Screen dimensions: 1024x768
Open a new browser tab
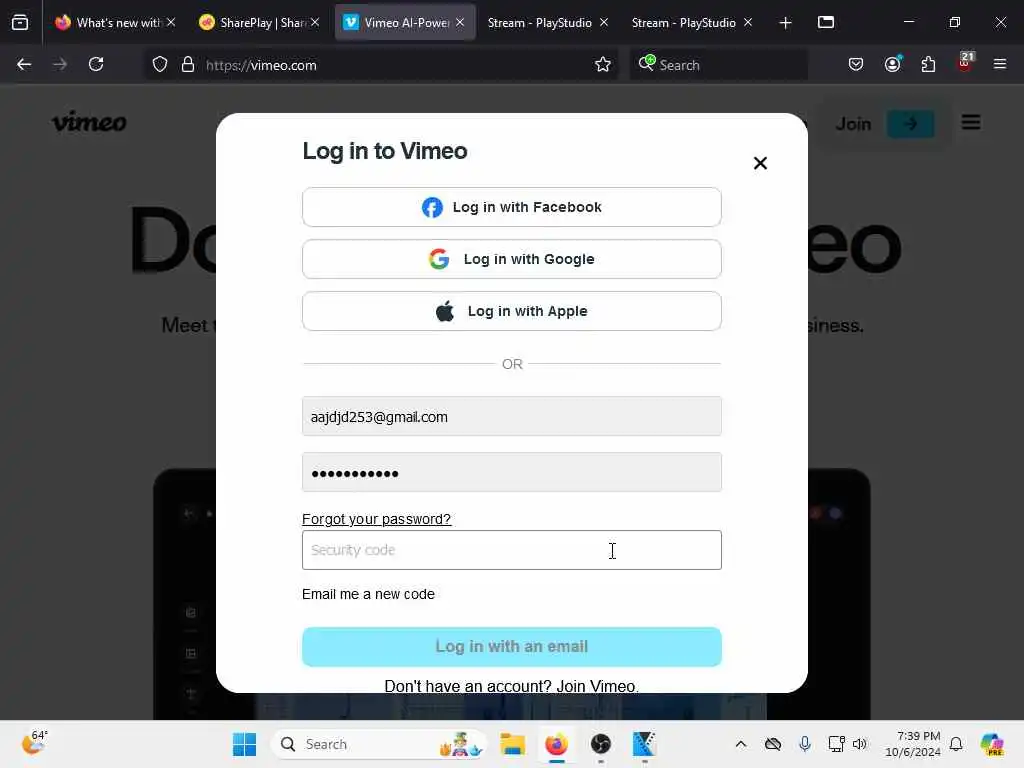(786, 23)
